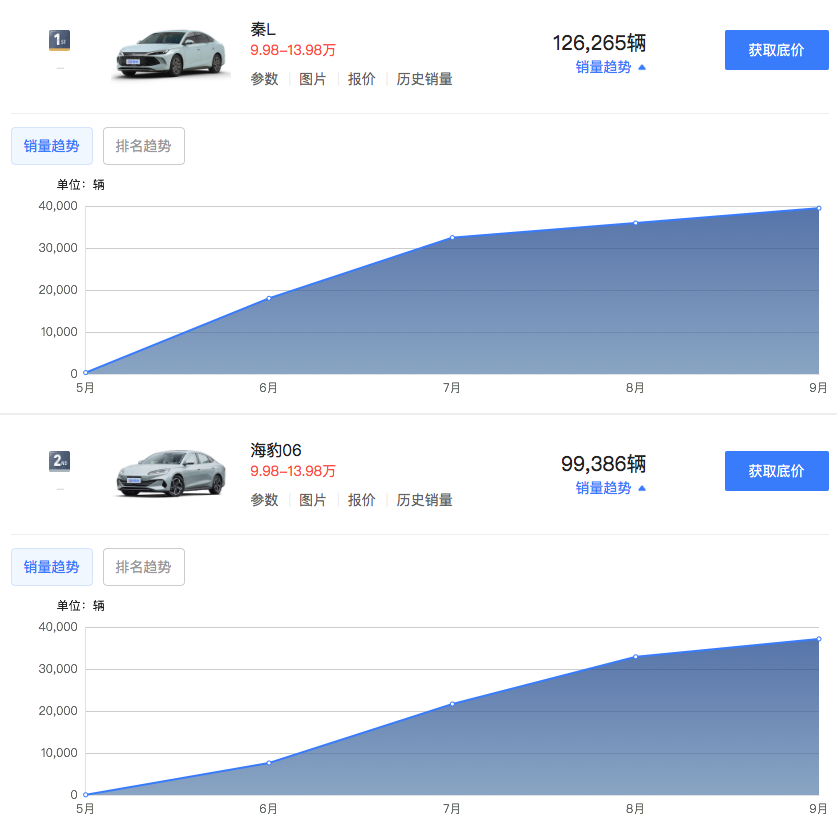The image size is (837, 825).
Task: Click 8月 data point on 海豹06 chart
Action: 635,657
